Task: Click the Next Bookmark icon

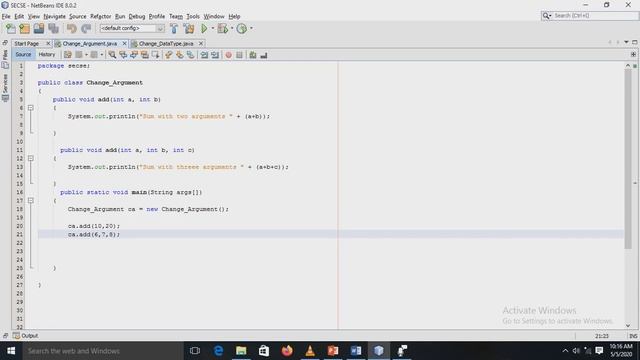Action: 180,55
